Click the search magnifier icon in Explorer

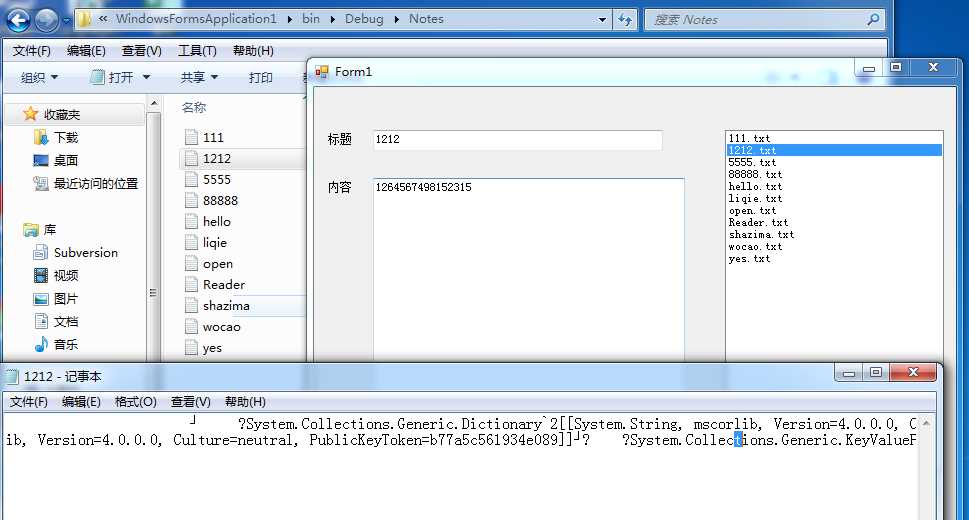(x=873, y=20)
